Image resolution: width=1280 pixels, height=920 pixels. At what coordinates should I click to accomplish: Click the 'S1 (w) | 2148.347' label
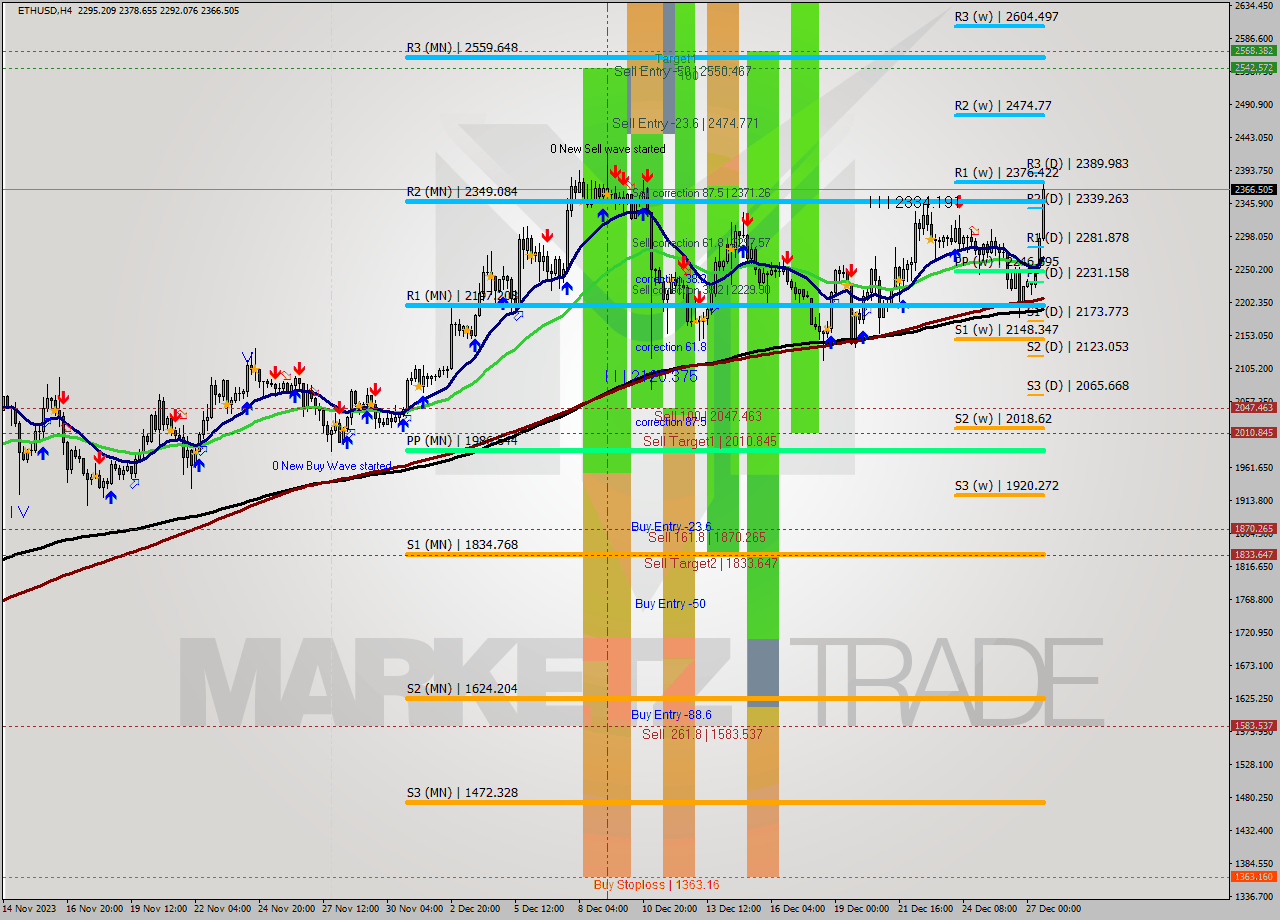(1006, 329)
